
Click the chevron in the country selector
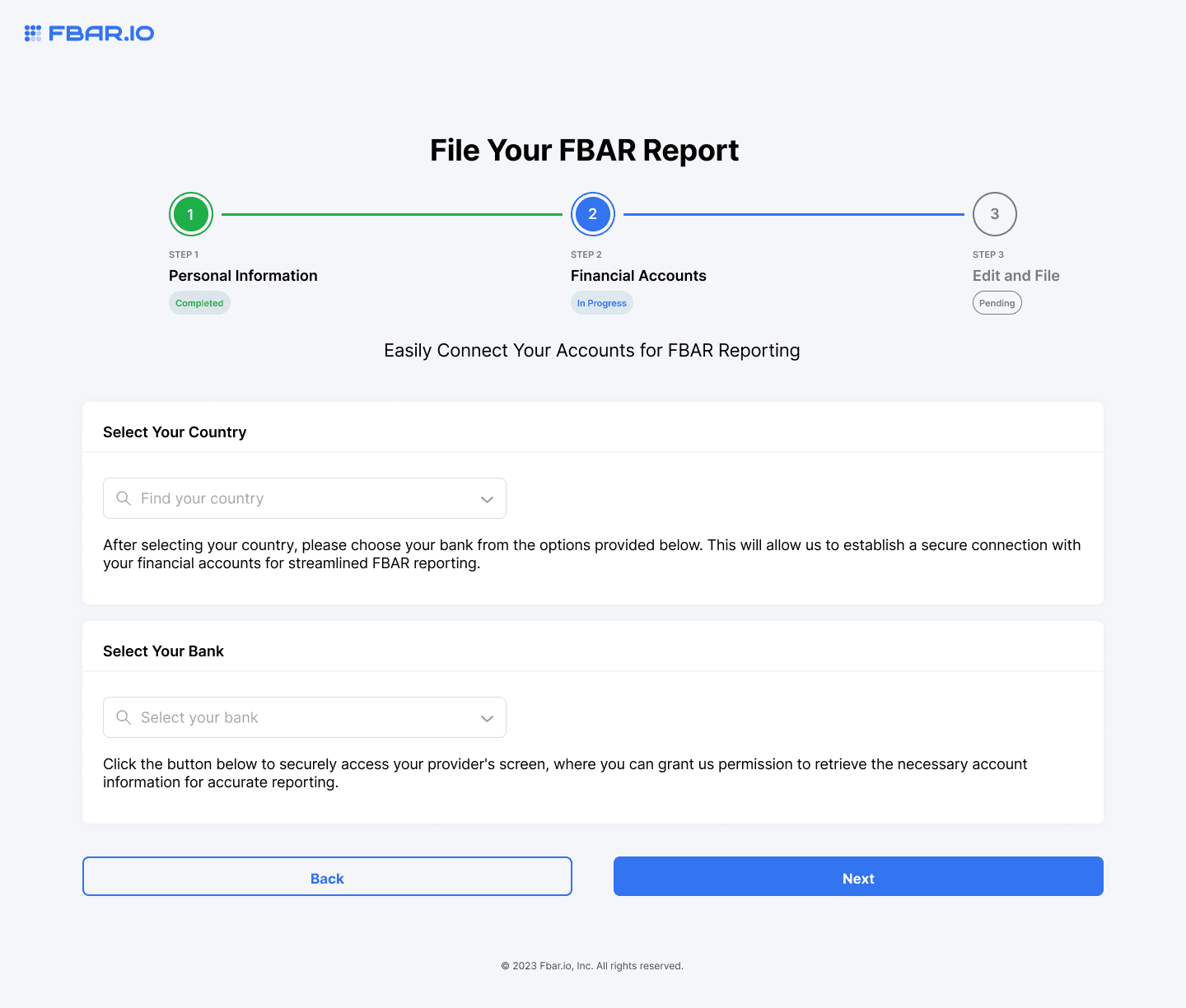(x=486, y=498)
